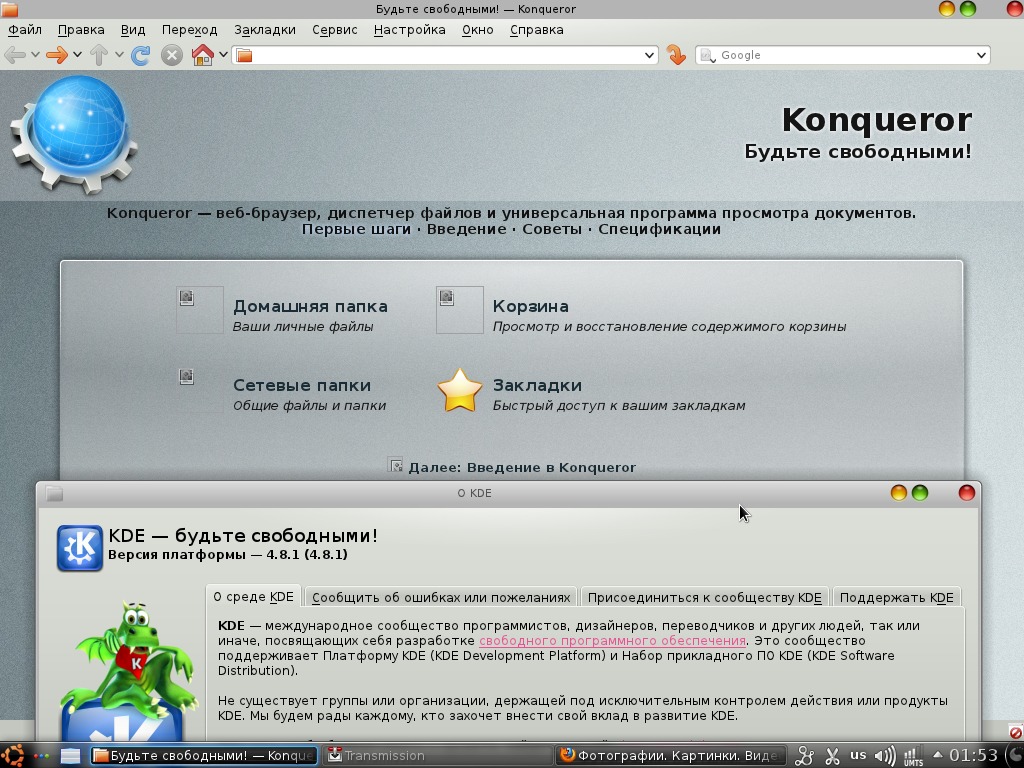The width and height of the screenshot is (1024, 768).
Task: Navigate up one level with Up arrow
Action: coord(99,56)
